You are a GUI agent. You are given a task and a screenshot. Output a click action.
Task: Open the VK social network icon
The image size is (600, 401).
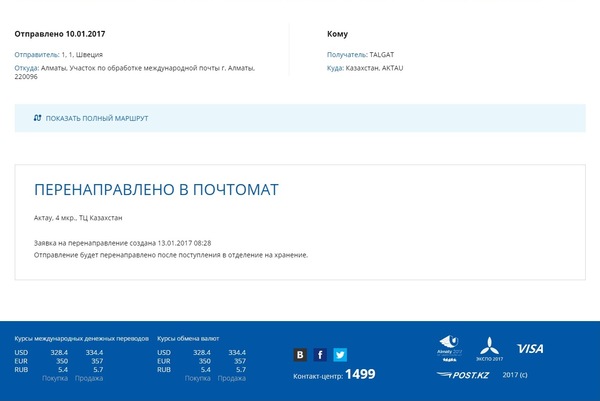tap(300, 354)
